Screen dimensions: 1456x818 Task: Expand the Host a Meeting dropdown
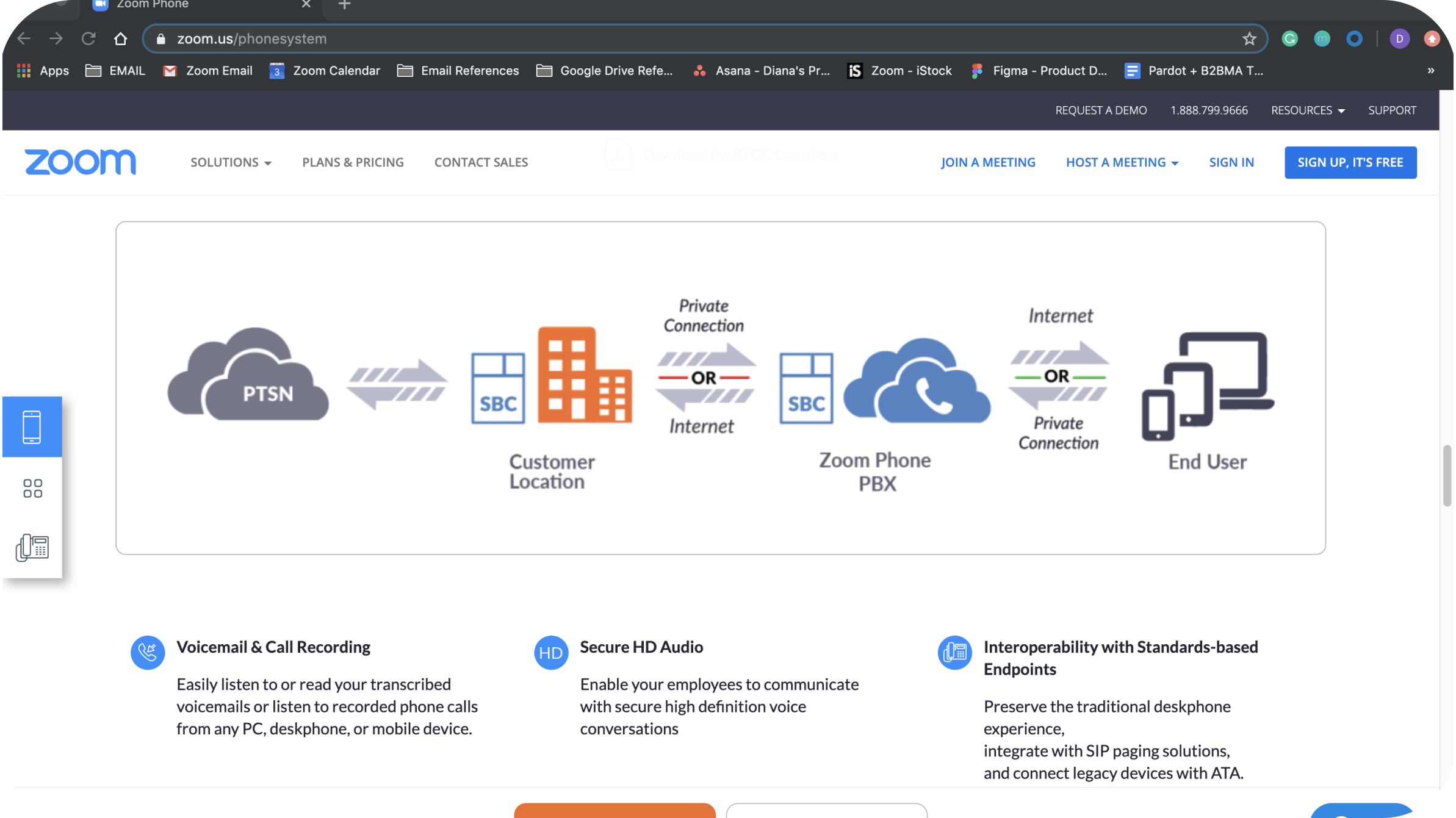[1122, 162]
